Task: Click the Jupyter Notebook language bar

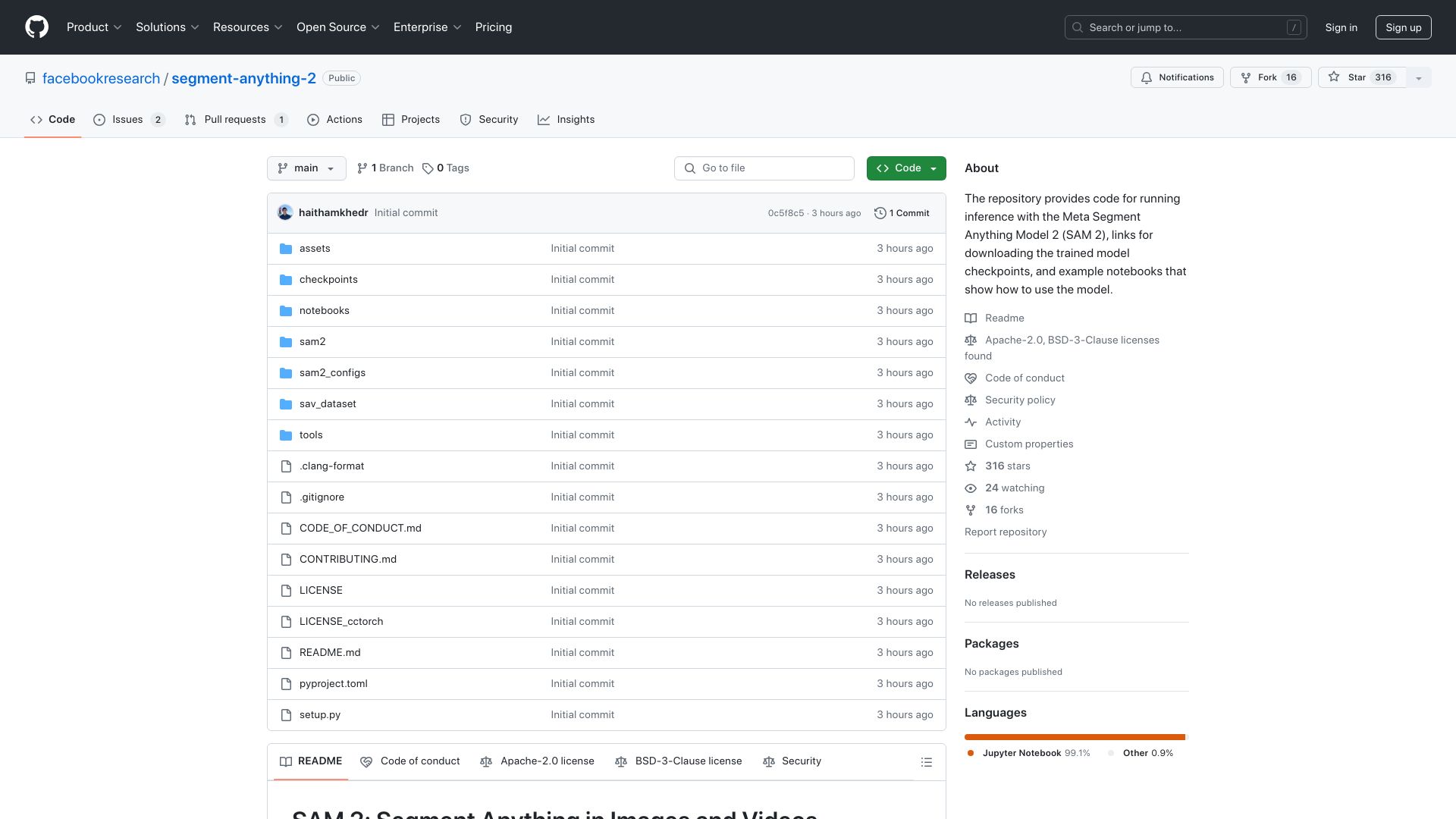Action: (x=1075, y=737)
